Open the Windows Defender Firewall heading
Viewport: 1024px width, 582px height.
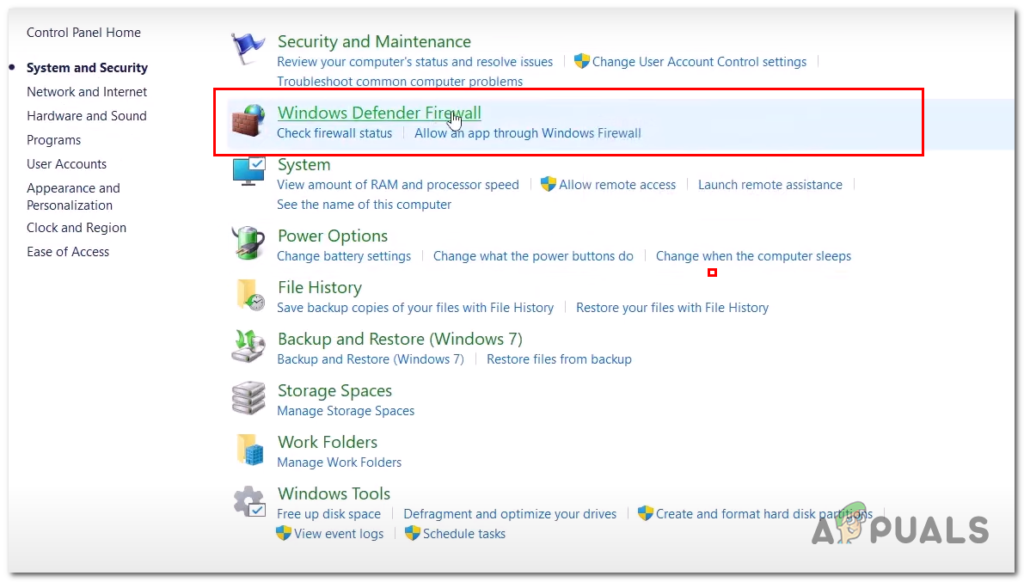point(379,112)
